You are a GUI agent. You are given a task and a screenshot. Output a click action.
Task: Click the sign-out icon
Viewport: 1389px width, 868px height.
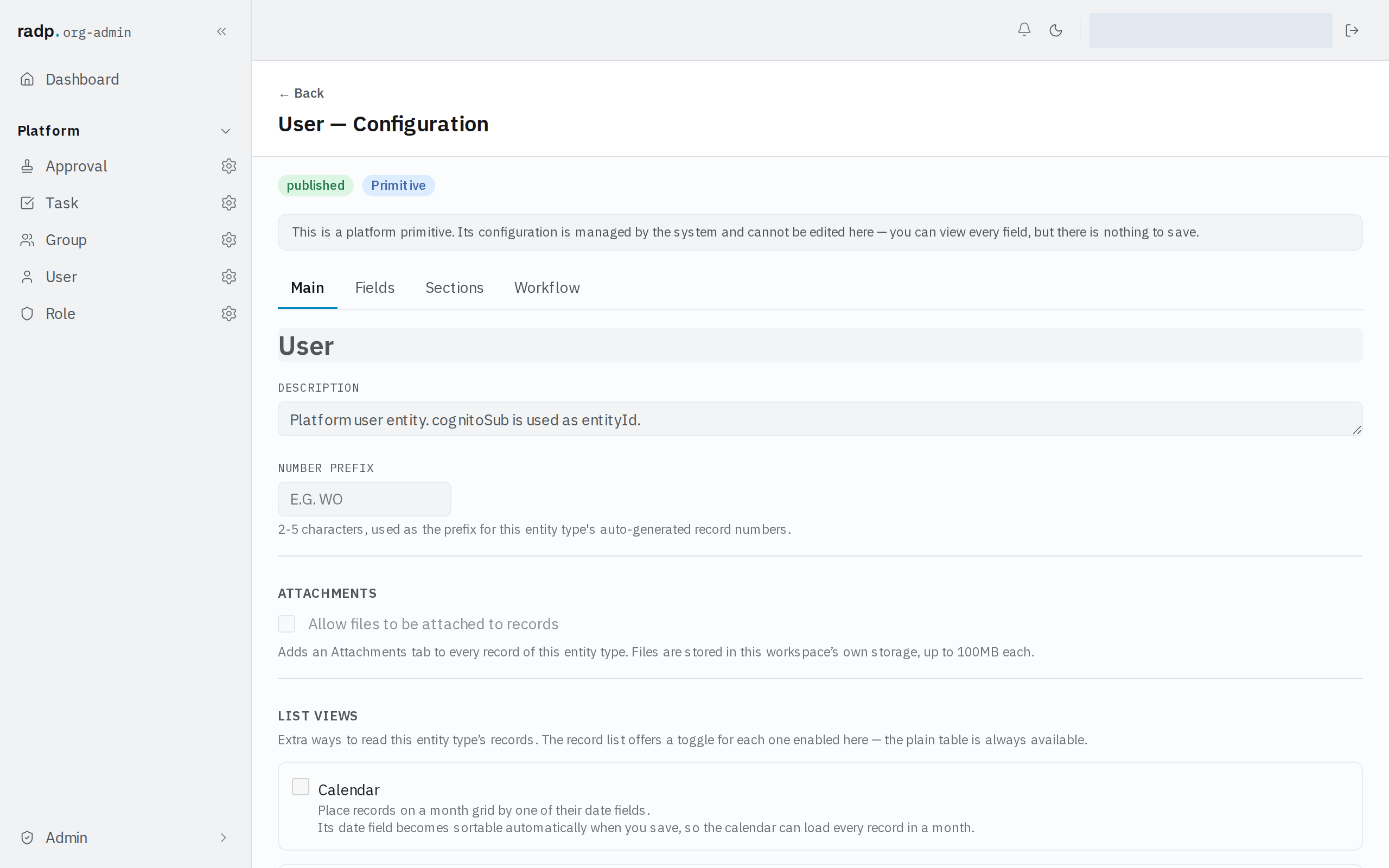1352,30
